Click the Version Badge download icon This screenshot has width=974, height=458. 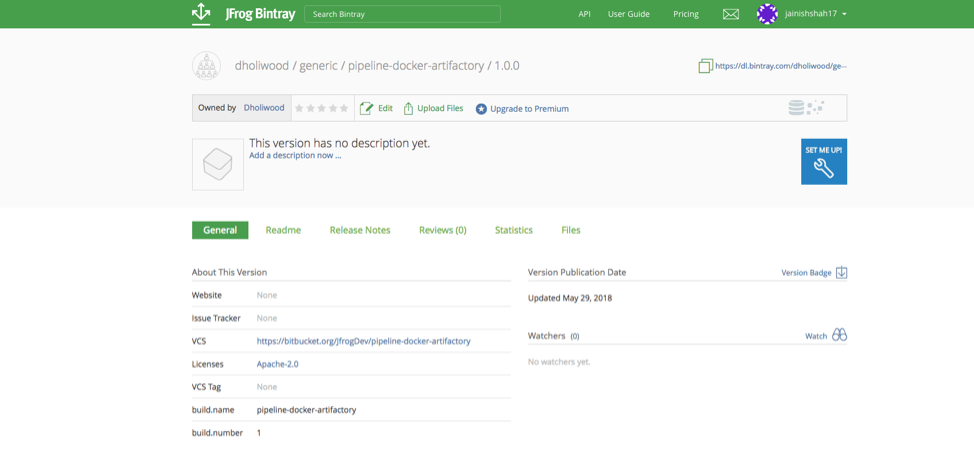point(841,273)
